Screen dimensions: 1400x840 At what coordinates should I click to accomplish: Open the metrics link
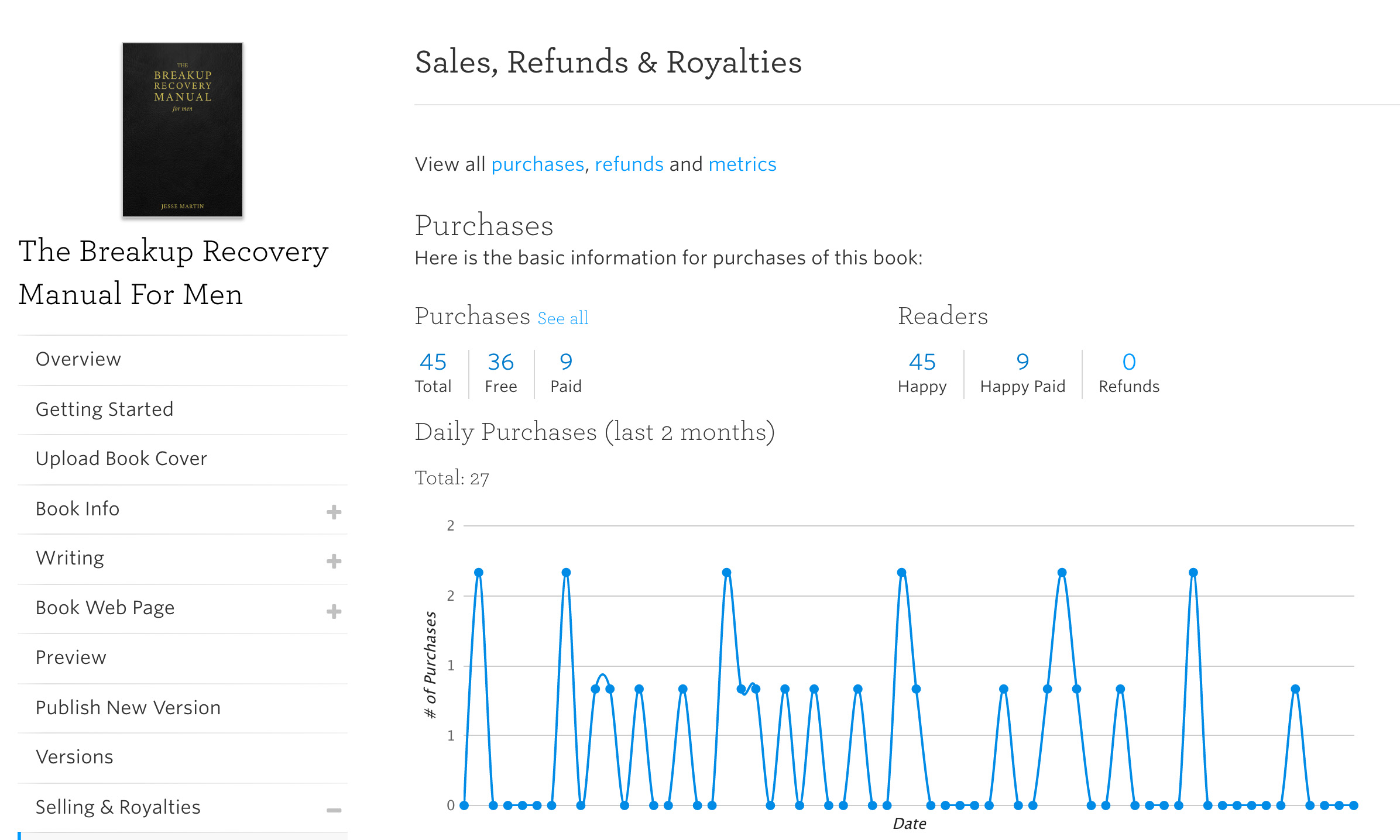pos(742,164)
